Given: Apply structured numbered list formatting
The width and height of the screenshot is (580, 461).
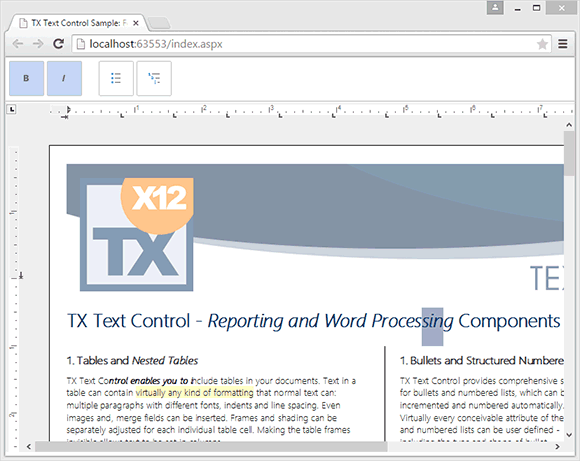Looking at the screenshot, I should pyautogui.click(x=154, y=78).
